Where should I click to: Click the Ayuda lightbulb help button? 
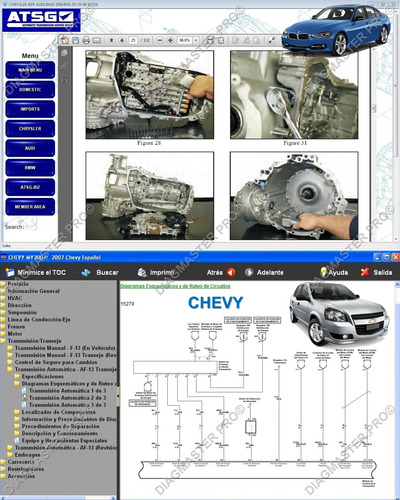tap(334, 272)
